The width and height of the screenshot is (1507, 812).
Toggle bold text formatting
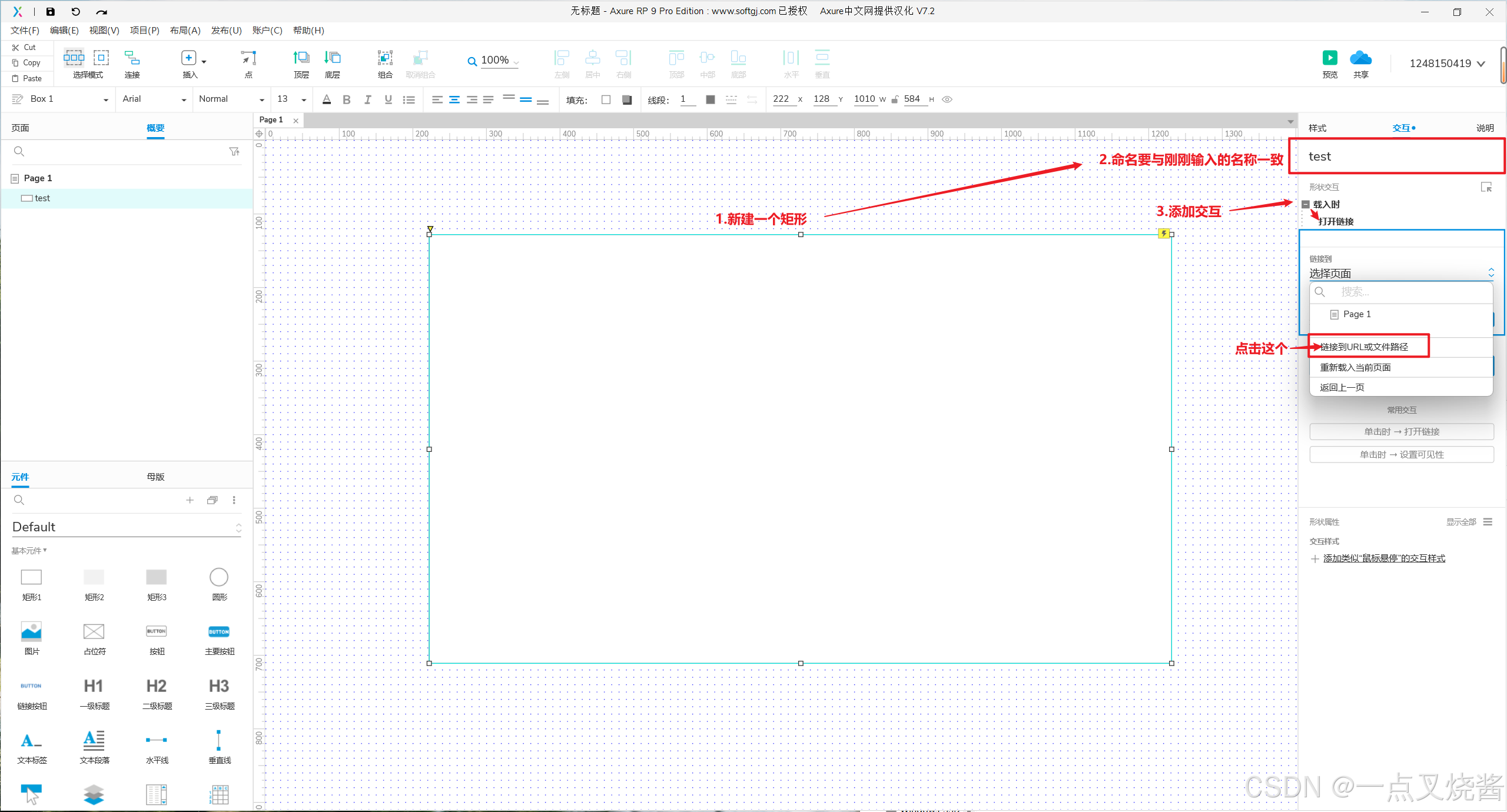(347, 99)
